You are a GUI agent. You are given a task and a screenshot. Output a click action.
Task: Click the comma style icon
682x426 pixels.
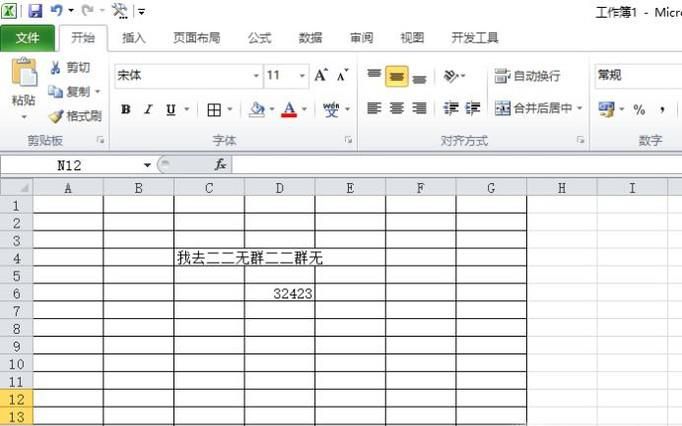(x=662, y=109)
